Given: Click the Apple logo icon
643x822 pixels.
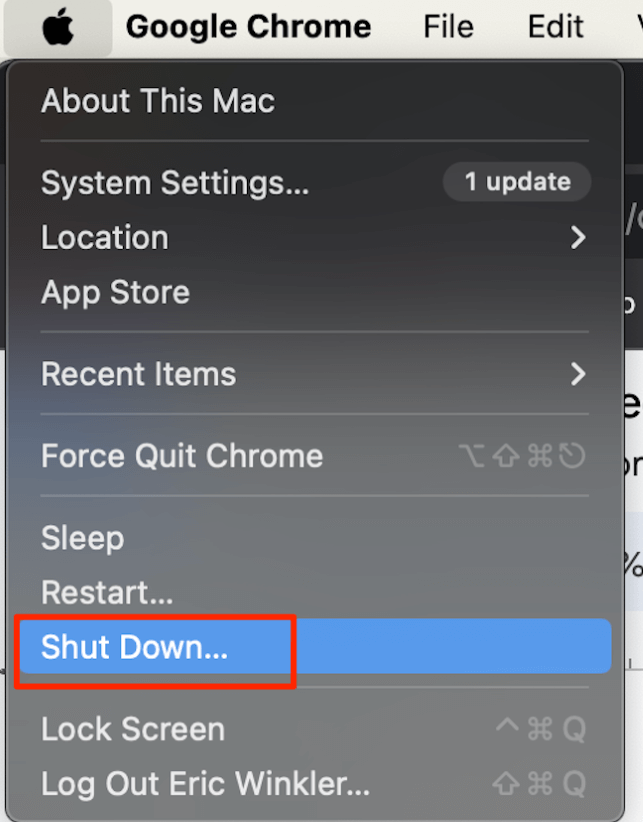Looking at the screenshot, I should [58, 26].
